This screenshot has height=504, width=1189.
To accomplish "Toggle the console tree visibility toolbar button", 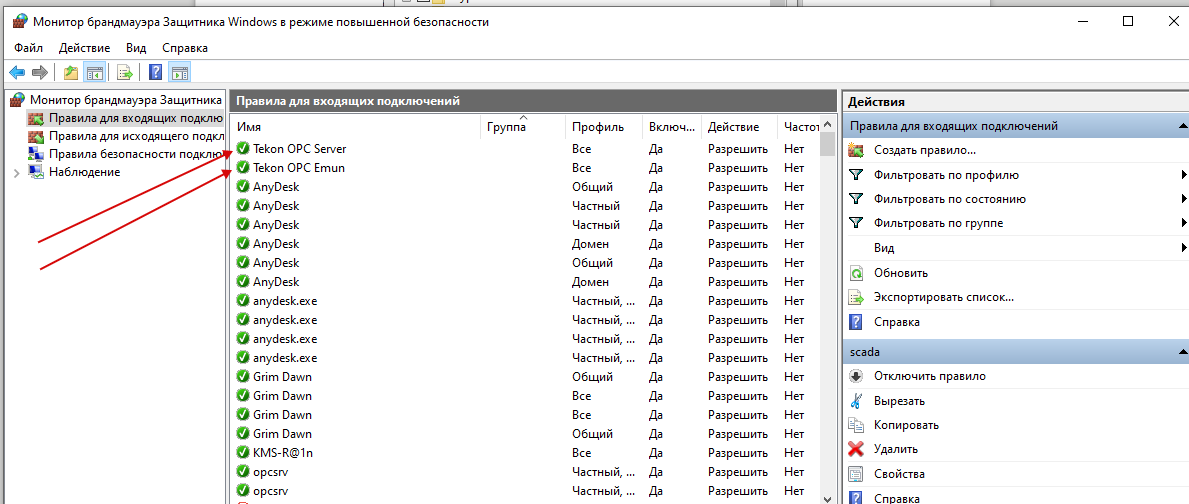I will click(95, 72).
